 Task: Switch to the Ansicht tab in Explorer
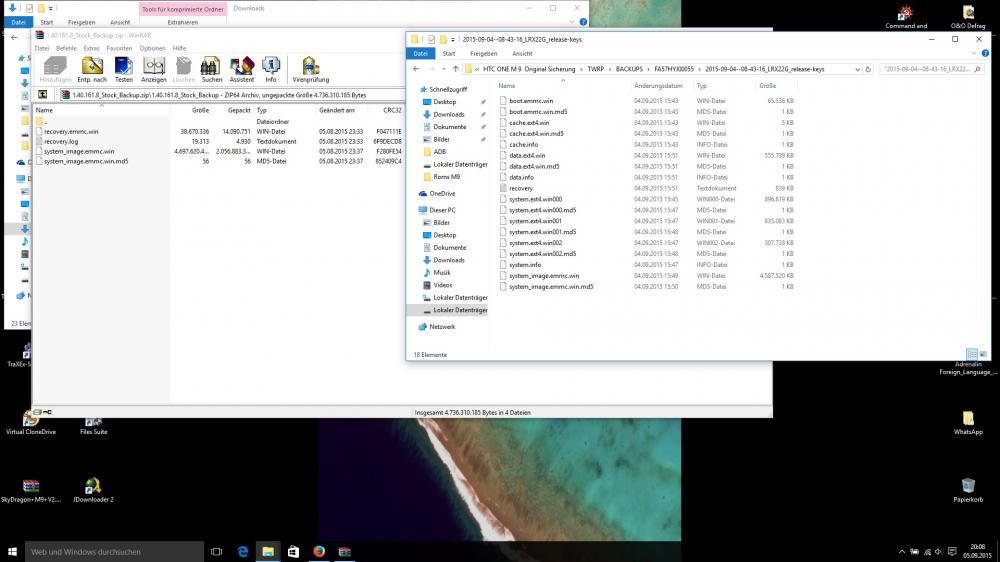(522, 54)
